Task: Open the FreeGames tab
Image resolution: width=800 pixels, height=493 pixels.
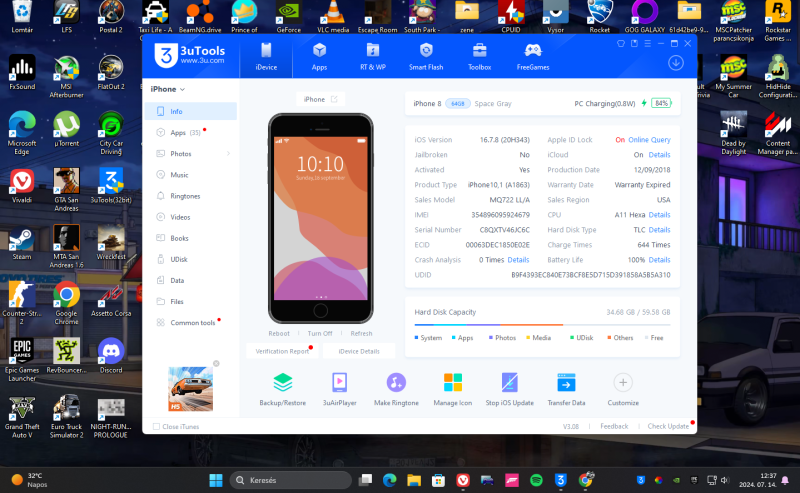Action: (x=533, y=57)
